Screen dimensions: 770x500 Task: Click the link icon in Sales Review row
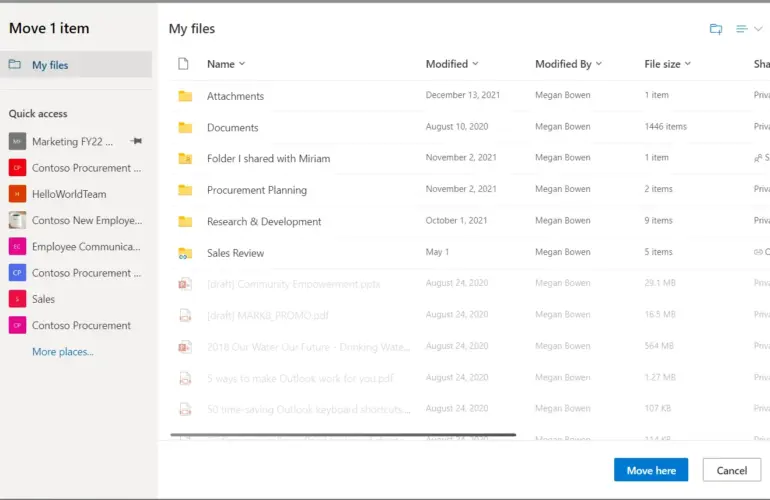[x=758, y=252]
